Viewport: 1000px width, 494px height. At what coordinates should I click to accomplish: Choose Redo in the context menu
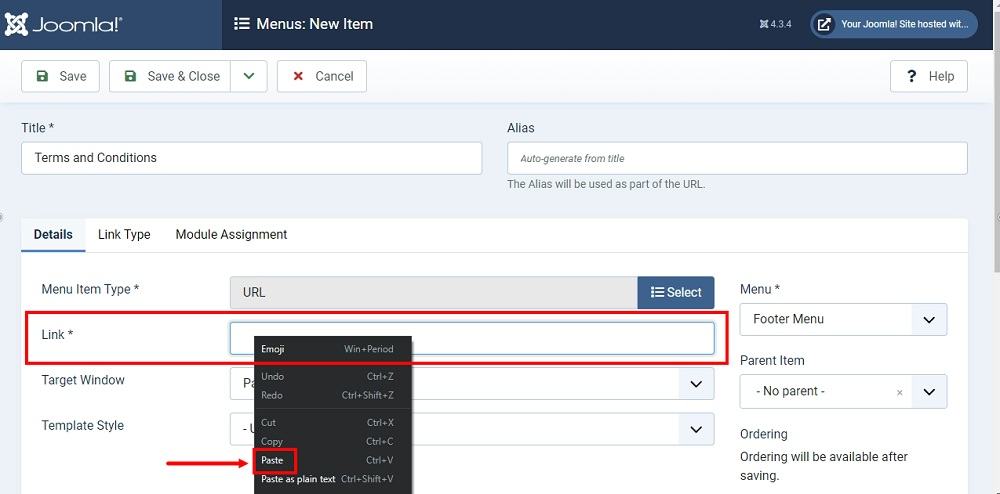(333, 395)
